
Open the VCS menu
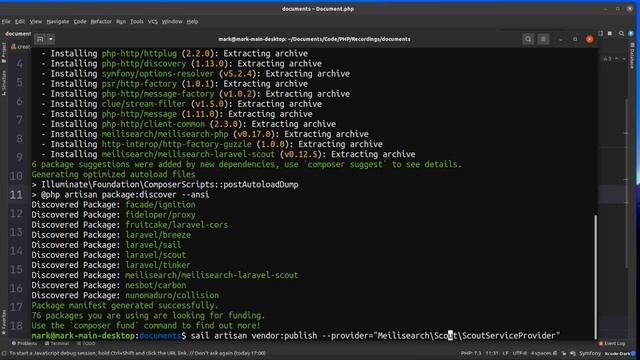point(153,22)
